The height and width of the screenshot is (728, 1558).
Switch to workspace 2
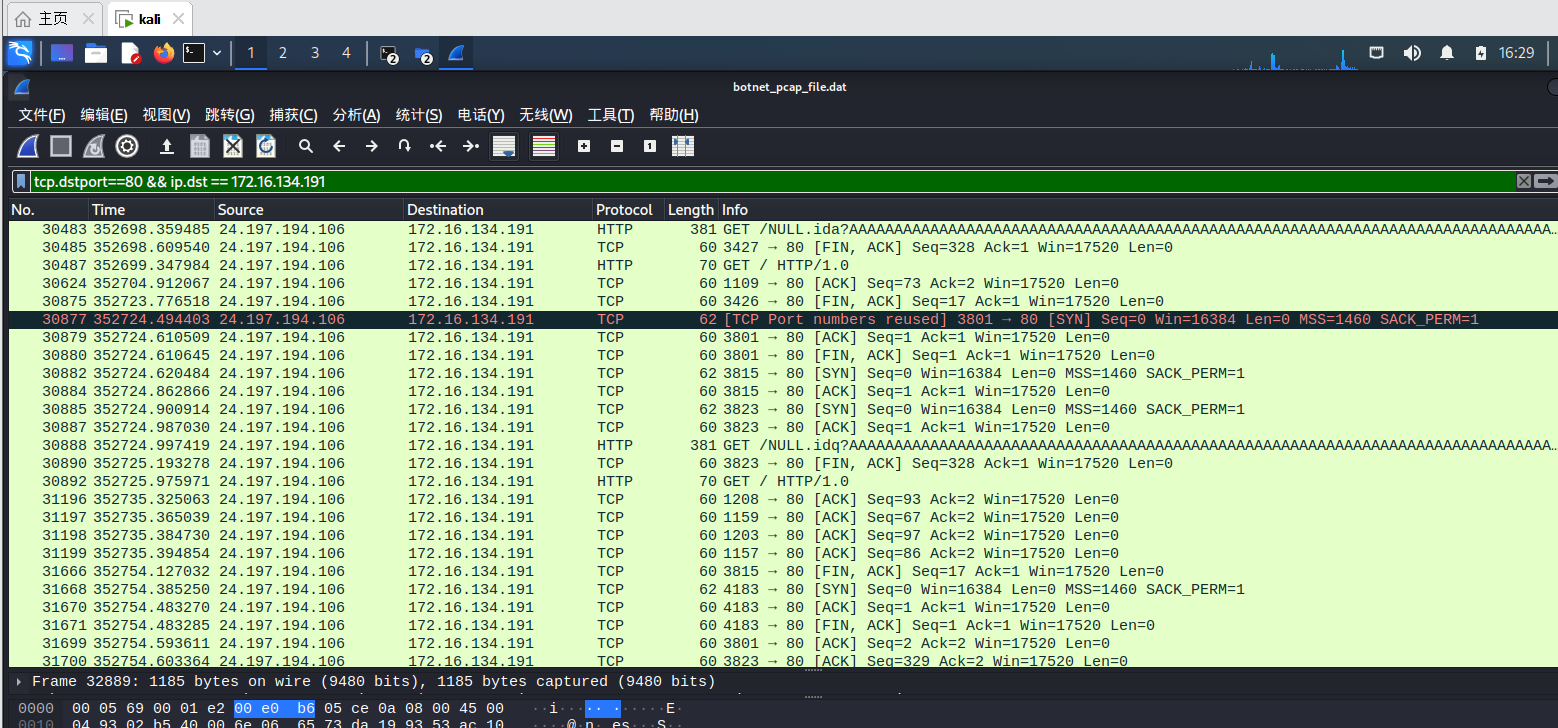(x=283, y=53)
